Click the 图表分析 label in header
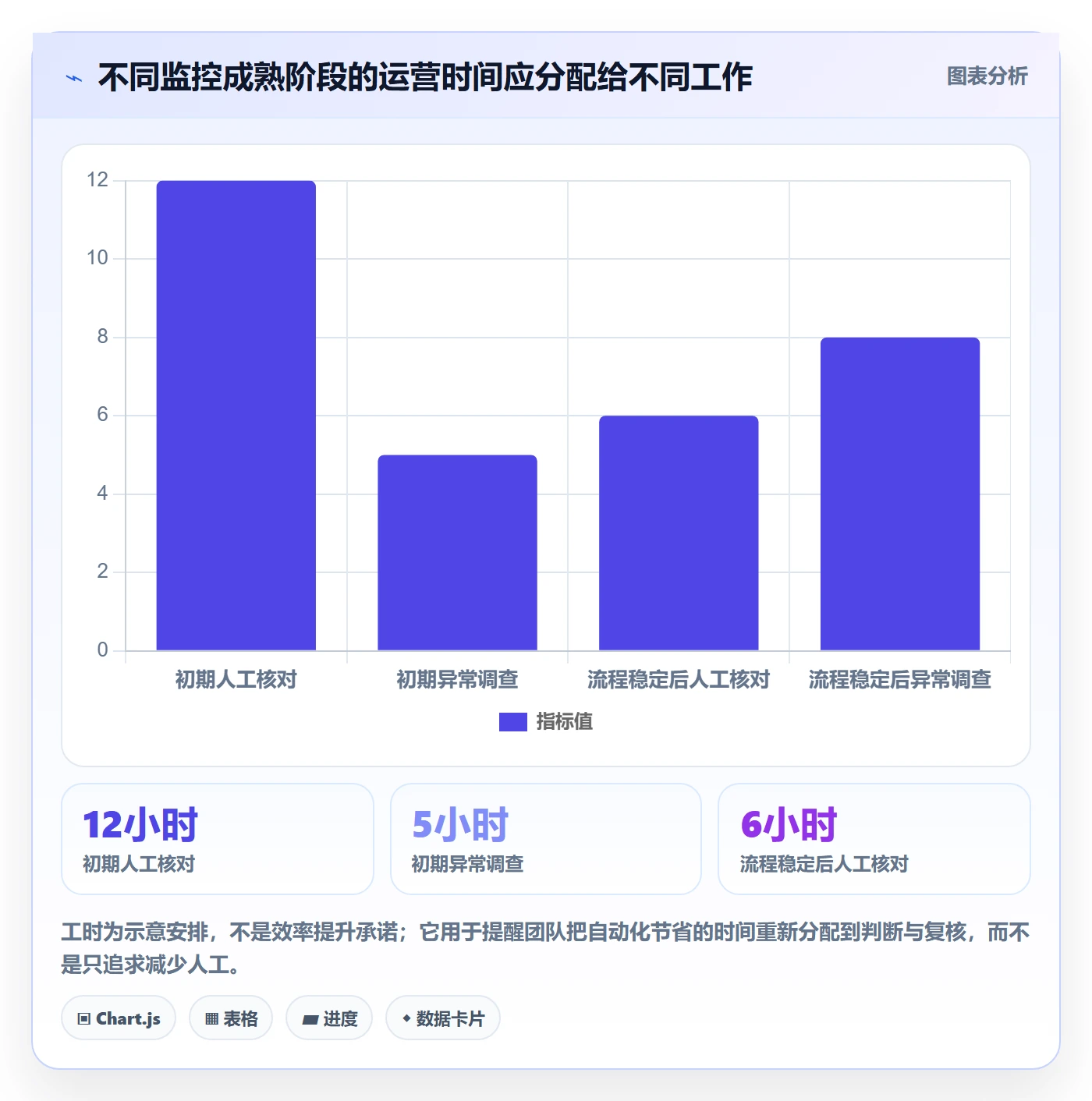 [987, 76]
